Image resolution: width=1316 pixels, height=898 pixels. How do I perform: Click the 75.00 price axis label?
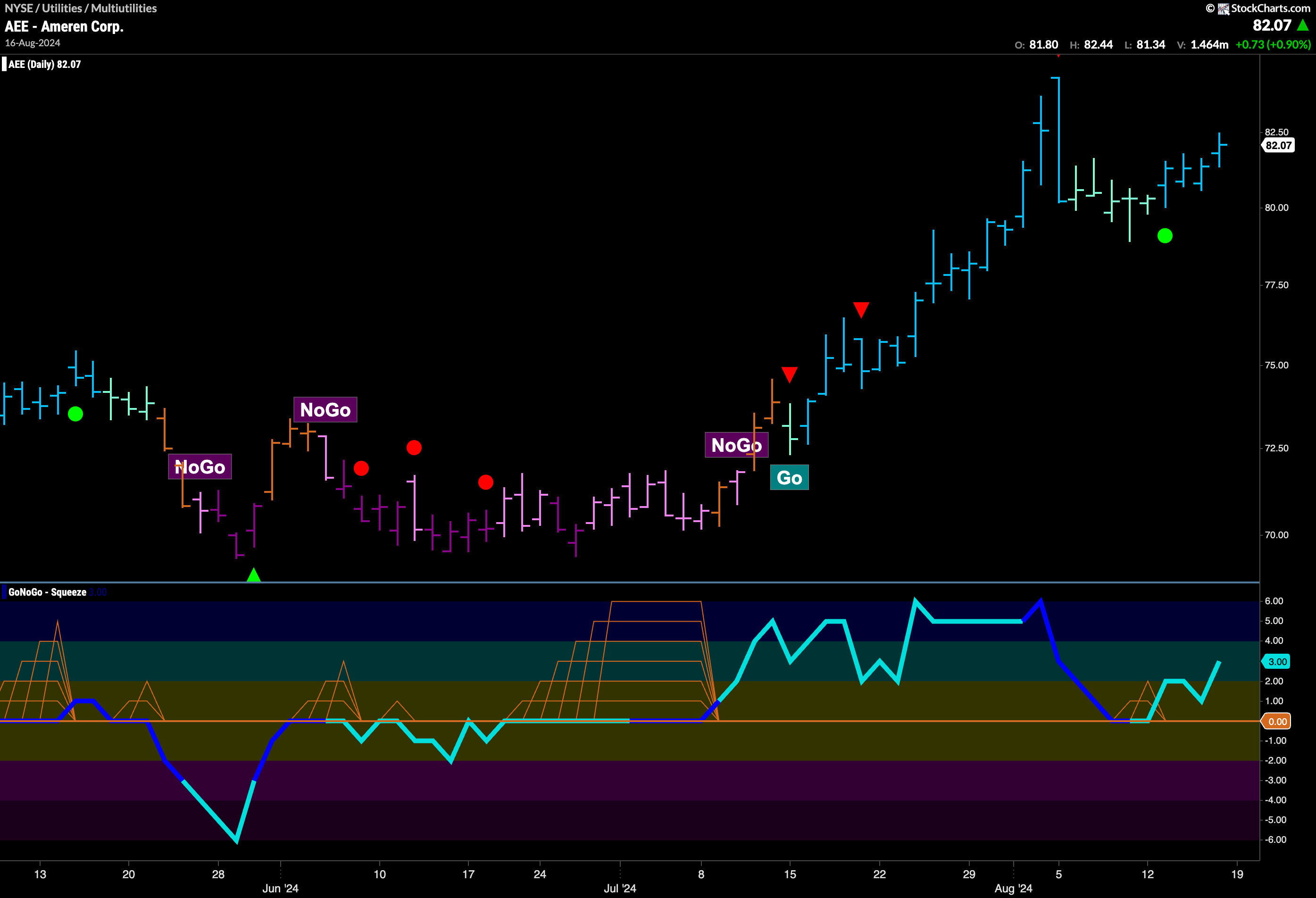tap(1276, 365)
